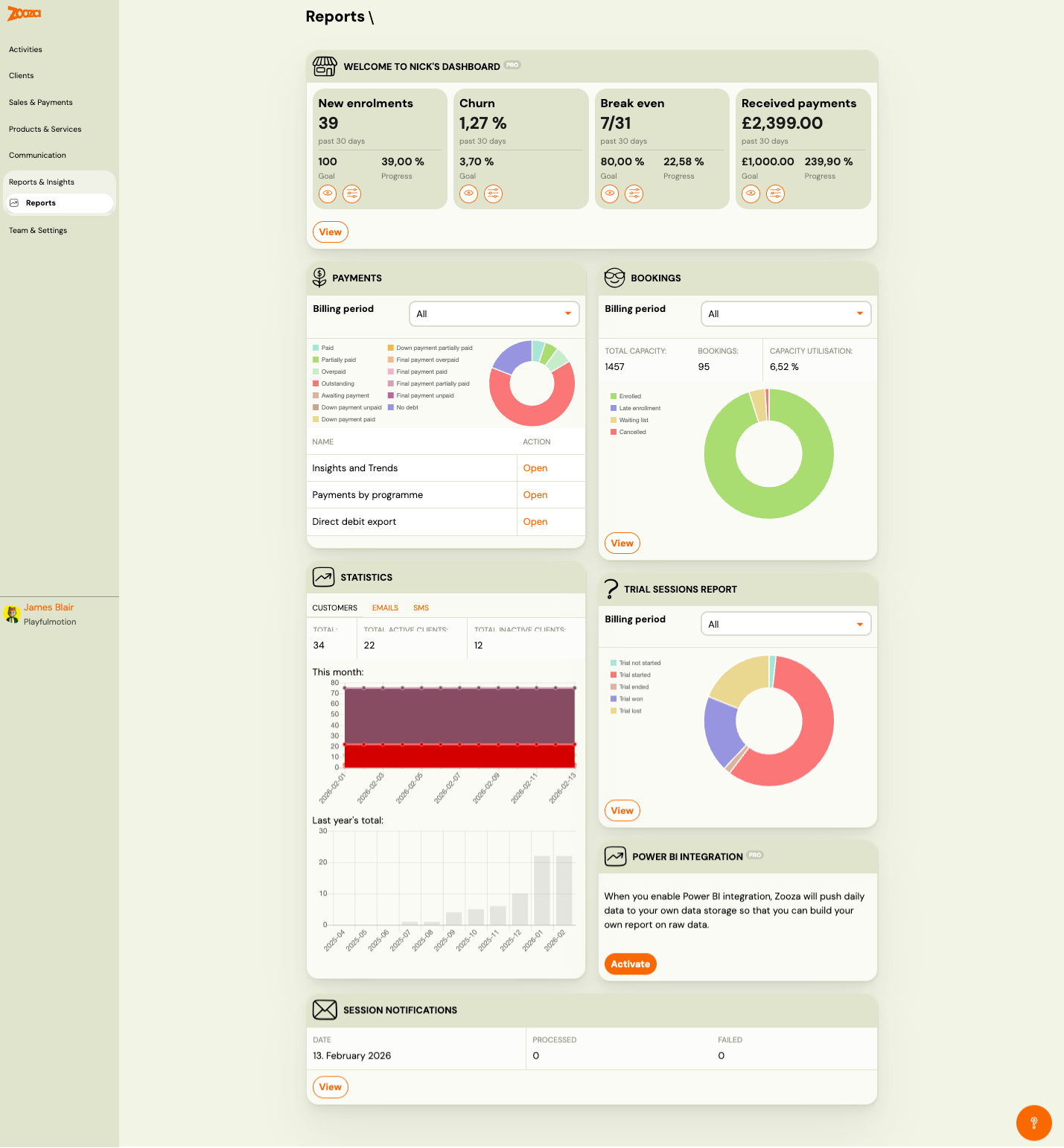1064x1148 pixels.
Task: Click the James Blair profile avatar
Action: [12, 614]
